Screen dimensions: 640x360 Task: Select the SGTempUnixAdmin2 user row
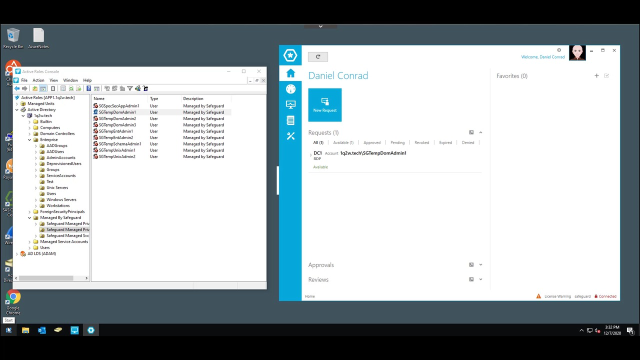[162, 156]
